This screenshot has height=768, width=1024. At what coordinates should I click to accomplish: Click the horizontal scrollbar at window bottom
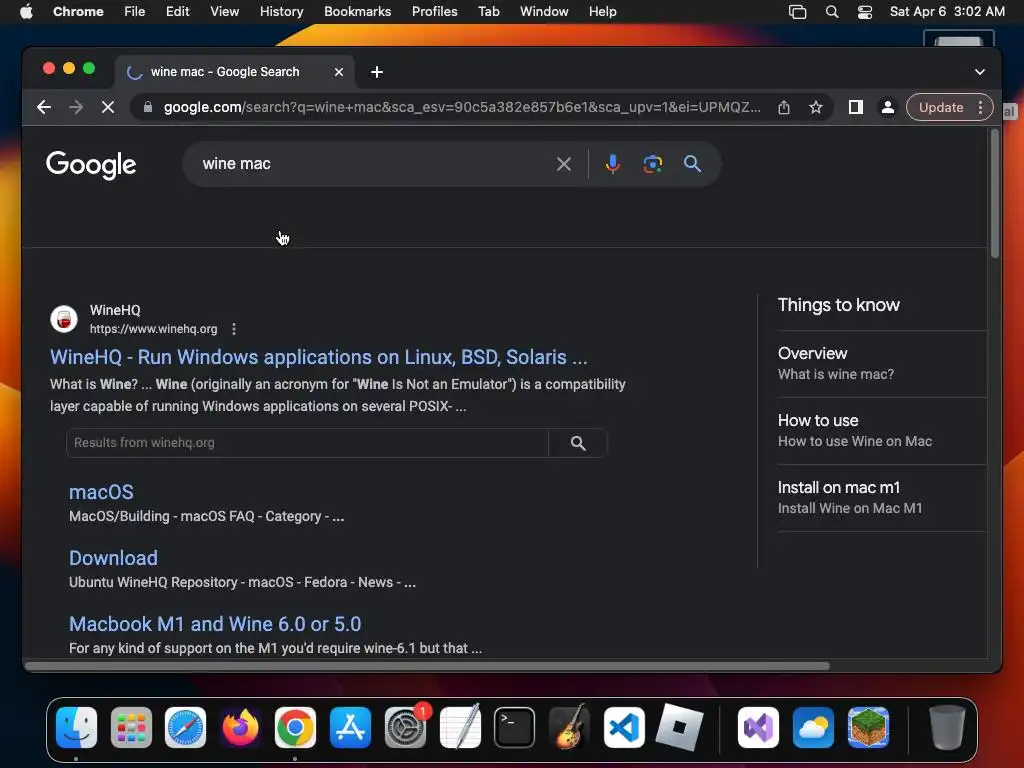pos(428,666)
